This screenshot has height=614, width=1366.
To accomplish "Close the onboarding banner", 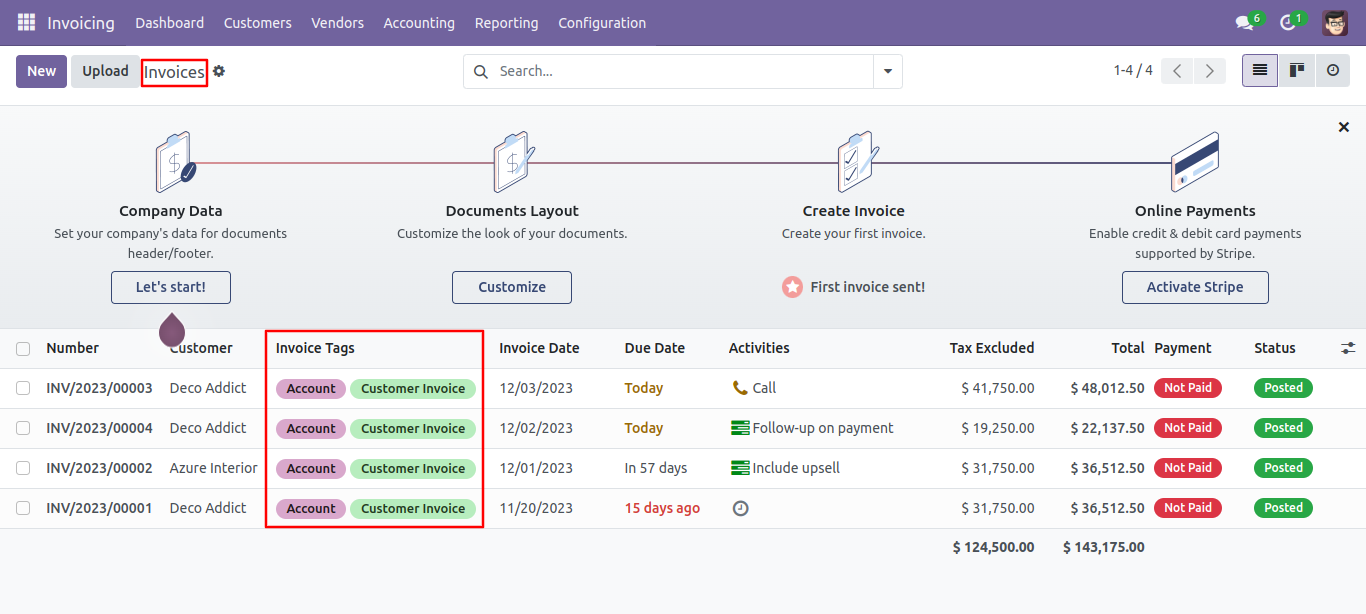I will click(1344, 127).
